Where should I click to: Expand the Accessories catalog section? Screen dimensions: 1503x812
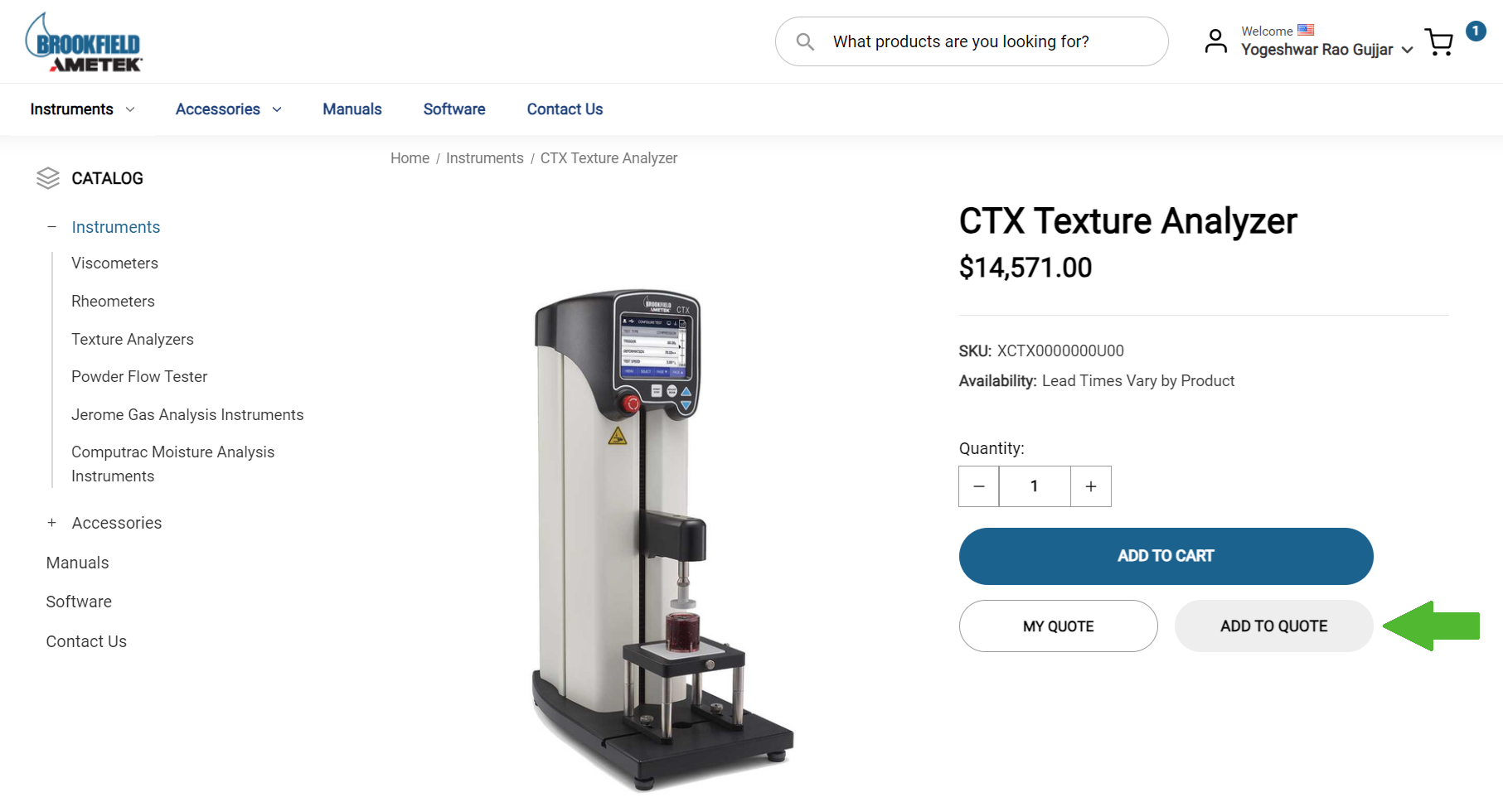(52, 523)
